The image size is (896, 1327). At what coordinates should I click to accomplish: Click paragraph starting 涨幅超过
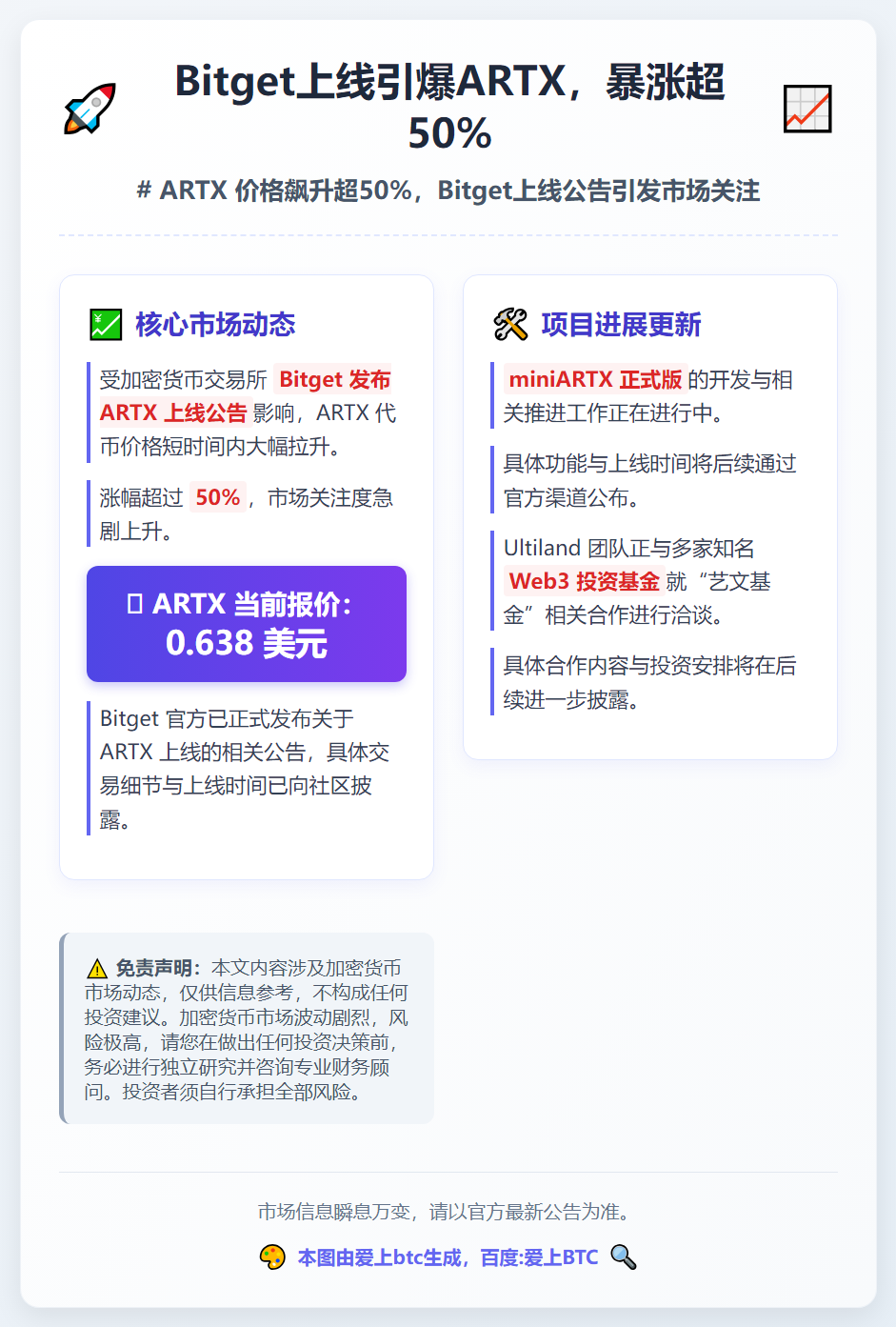click(x=247, y=514)
